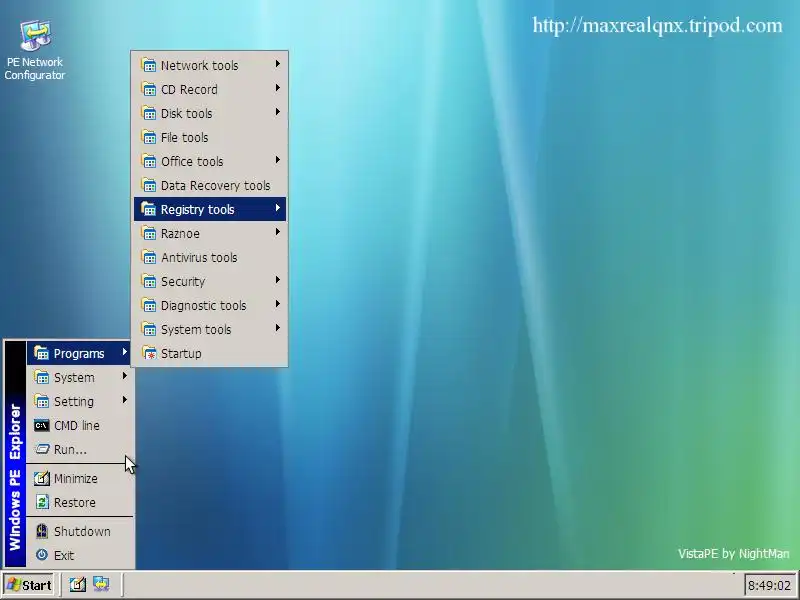Screen dimensions: 800x600
Task: Click the Exit power icon
Action: coord(41,555)
